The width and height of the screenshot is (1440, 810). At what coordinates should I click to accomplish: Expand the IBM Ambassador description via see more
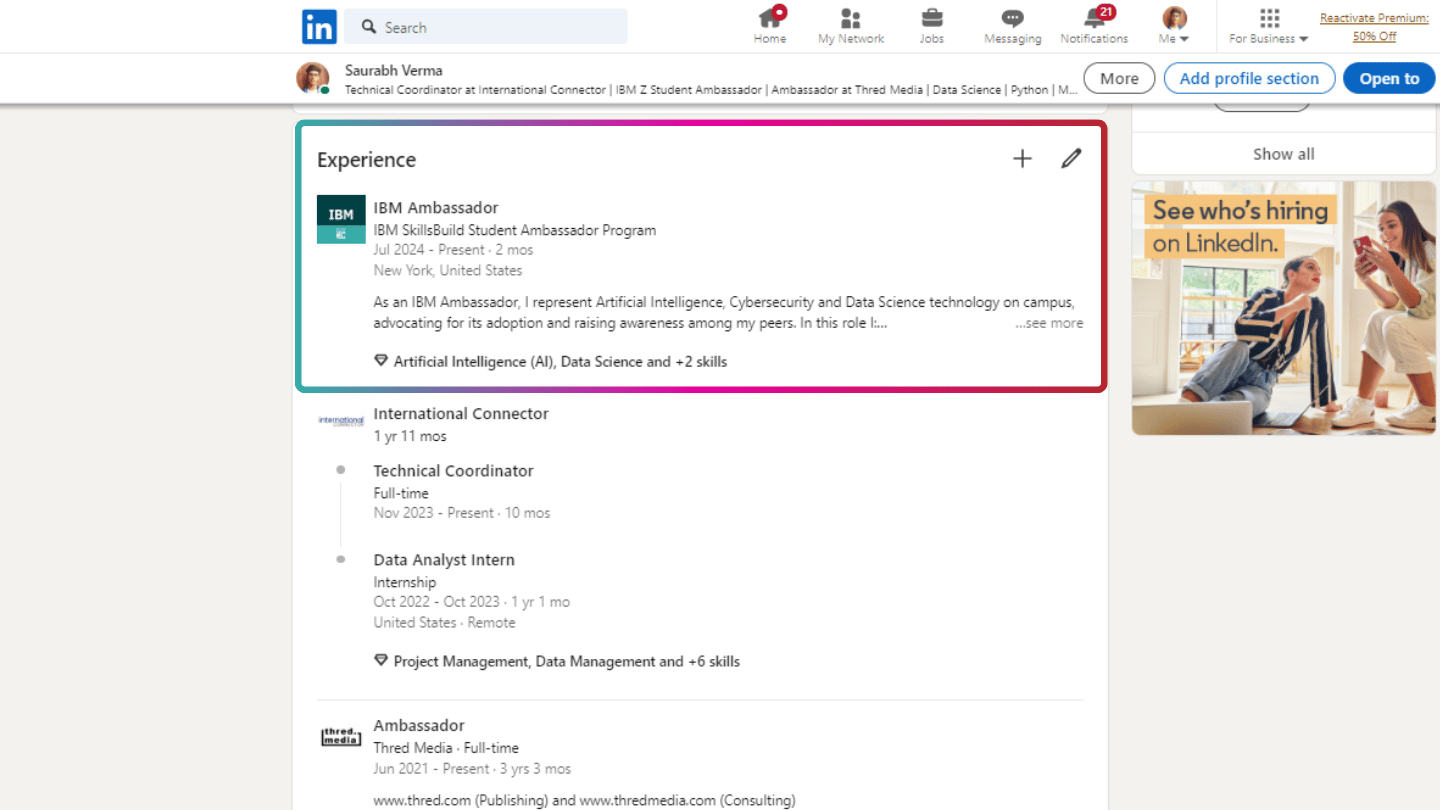pyautogui.click(x=1048, y=322)
